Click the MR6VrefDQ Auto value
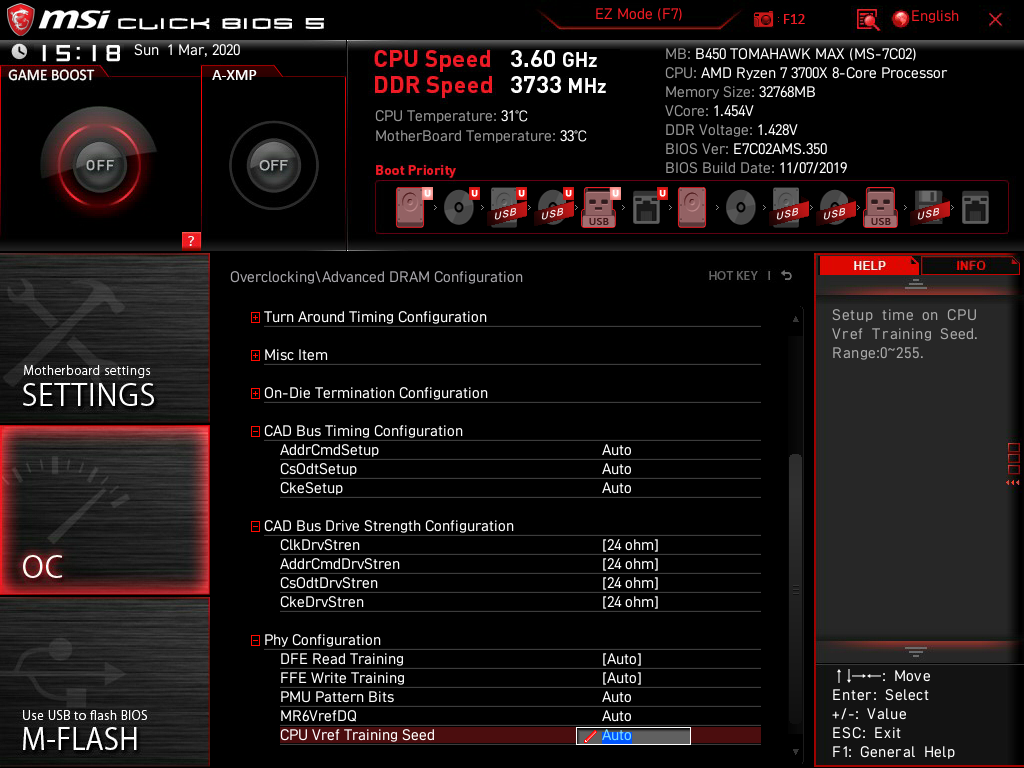The width and height of the screenshot is (1024, 768). (616, 716)
